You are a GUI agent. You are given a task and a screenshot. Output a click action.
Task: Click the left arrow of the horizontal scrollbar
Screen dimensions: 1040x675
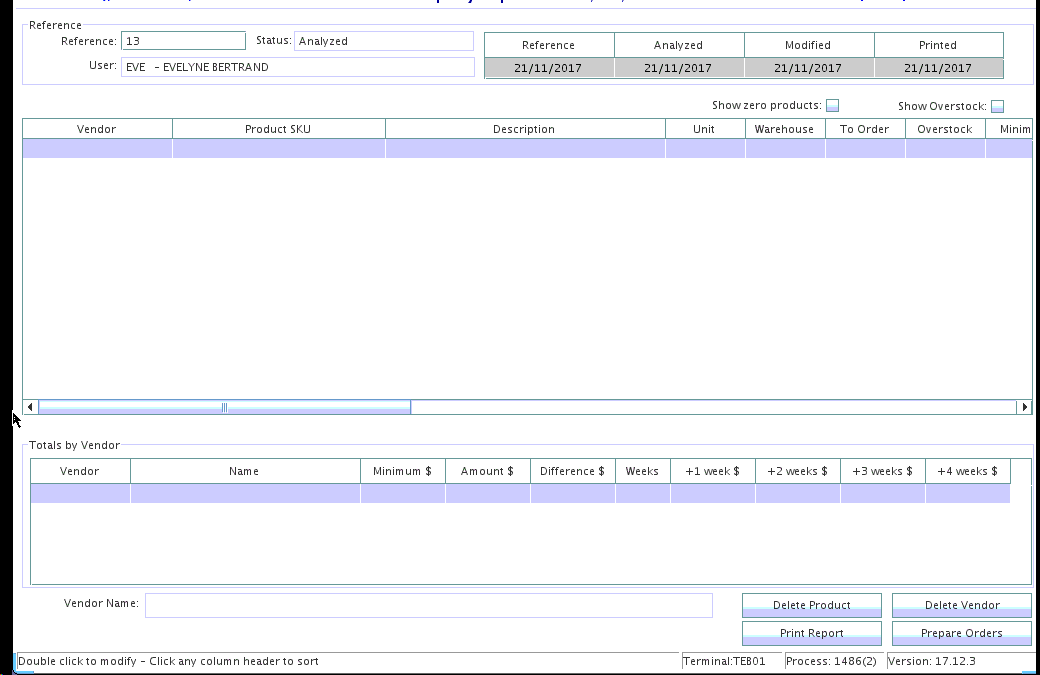pos(30,407)
